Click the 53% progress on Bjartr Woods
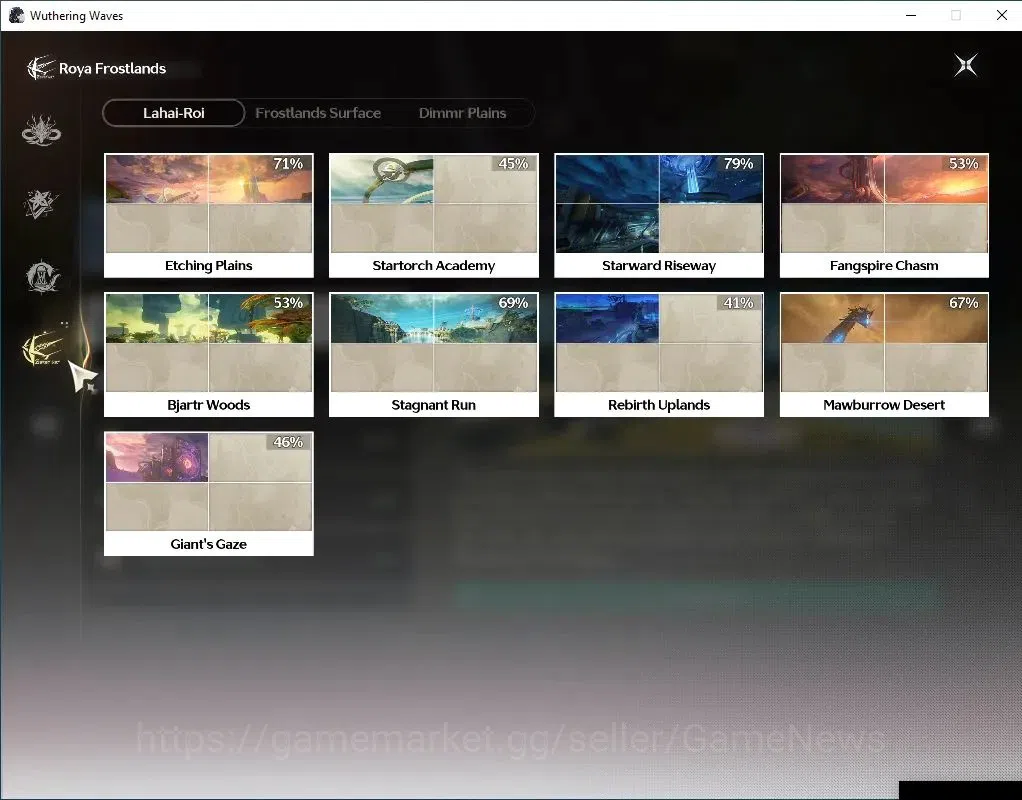 (x=288, y=303)
